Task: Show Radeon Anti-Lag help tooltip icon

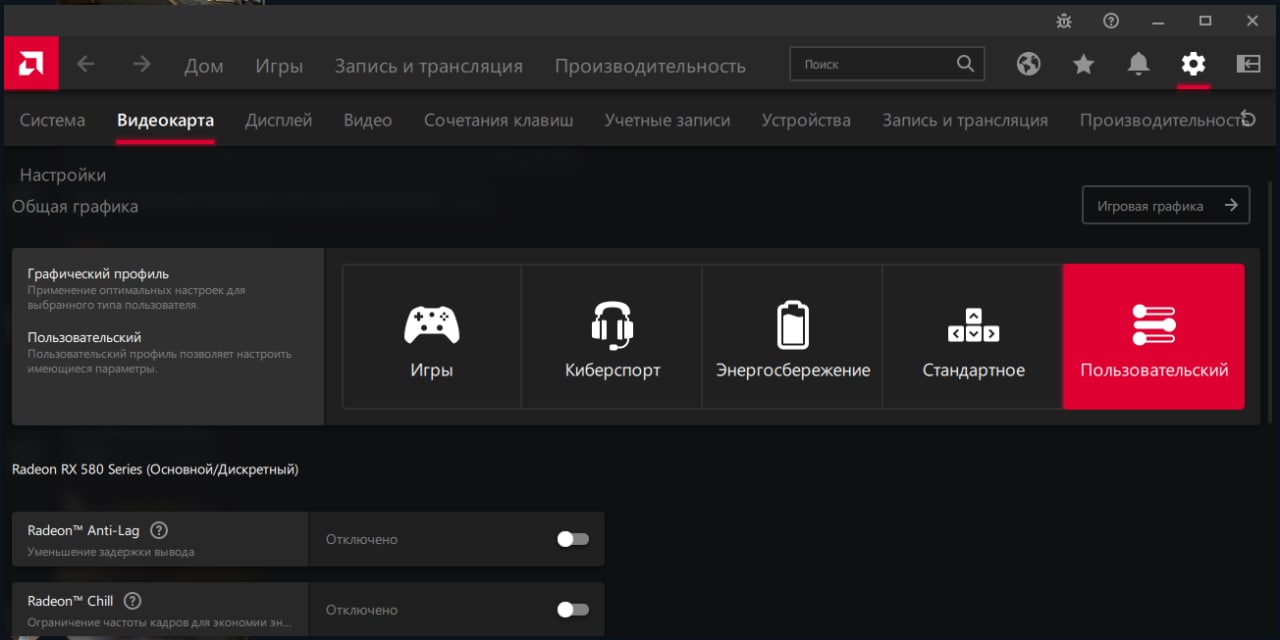Action: (x=158, y=530)
